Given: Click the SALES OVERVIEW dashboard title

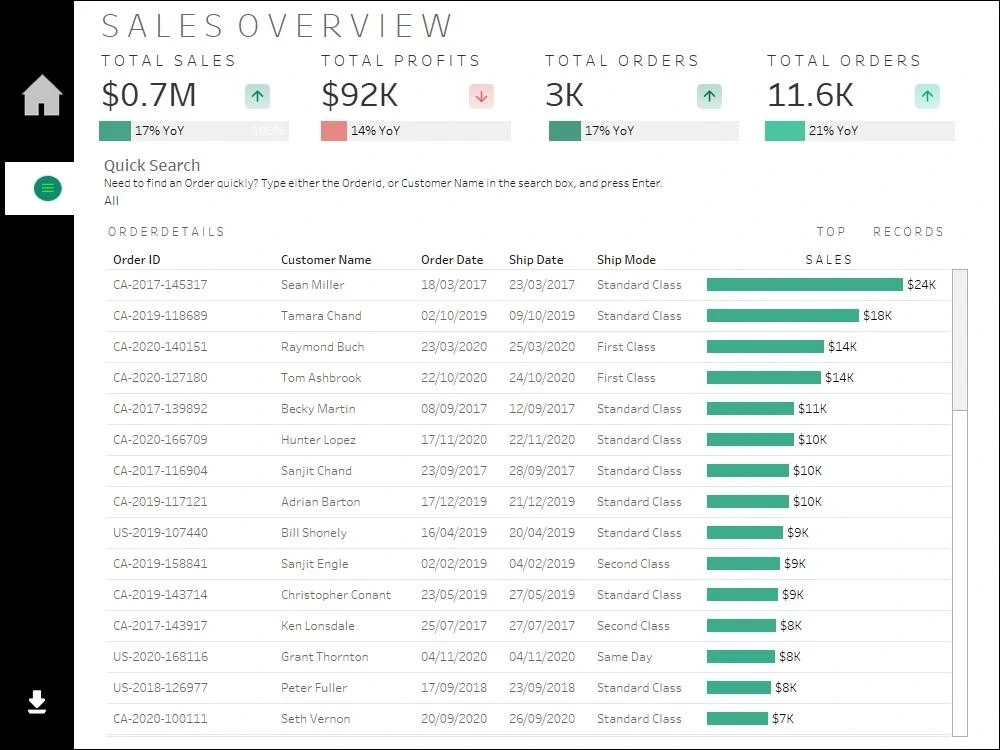Looking at the screenshot, I should point(277,26).
